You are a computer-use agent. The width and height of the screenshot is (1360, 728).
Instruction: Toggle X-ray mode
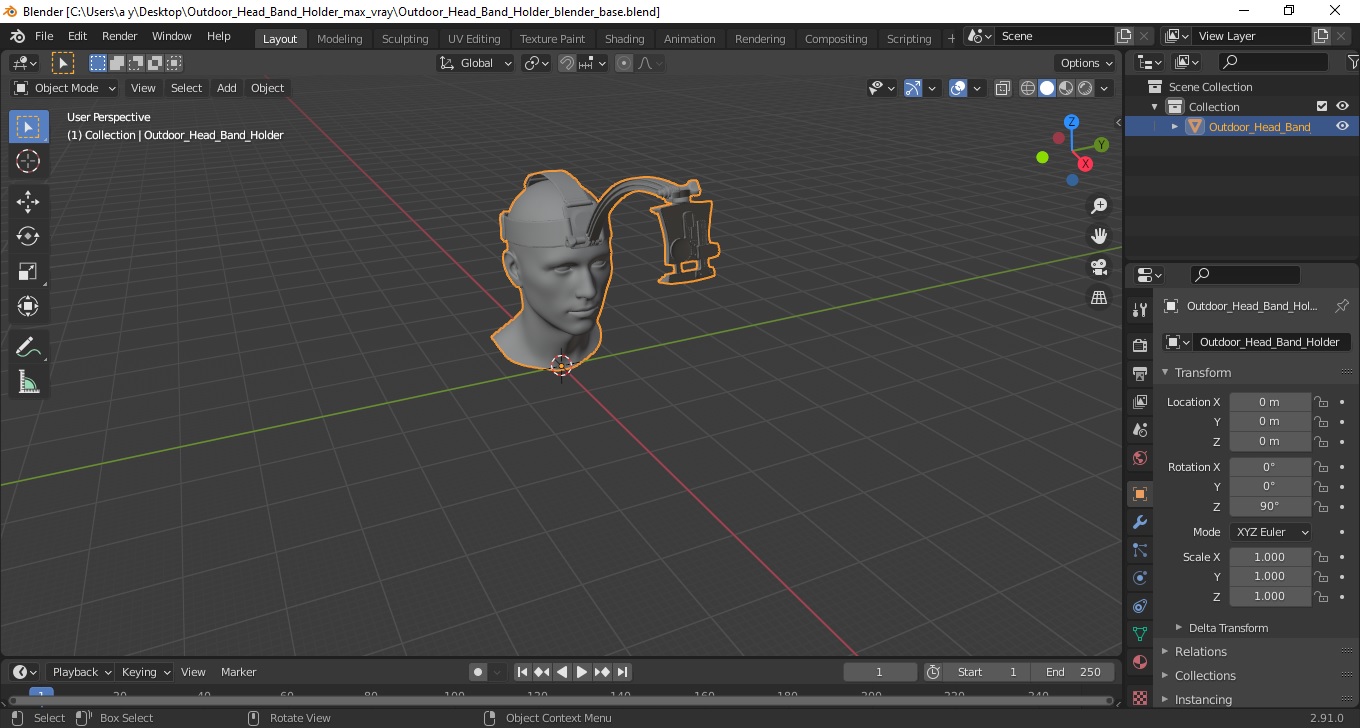click(1003, 88)
